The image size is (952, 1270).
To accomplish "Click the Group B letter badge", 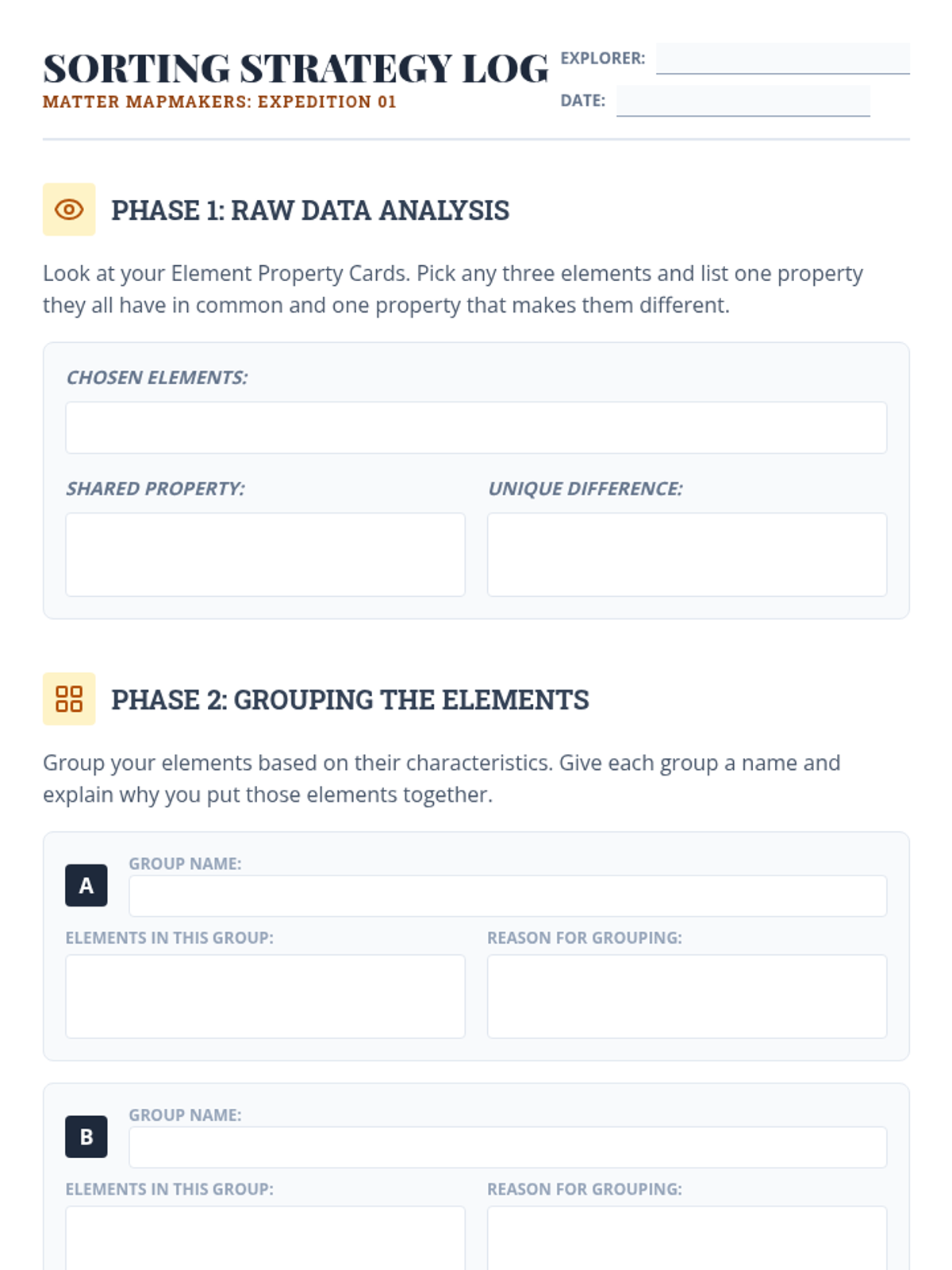I will [86, 1137].
